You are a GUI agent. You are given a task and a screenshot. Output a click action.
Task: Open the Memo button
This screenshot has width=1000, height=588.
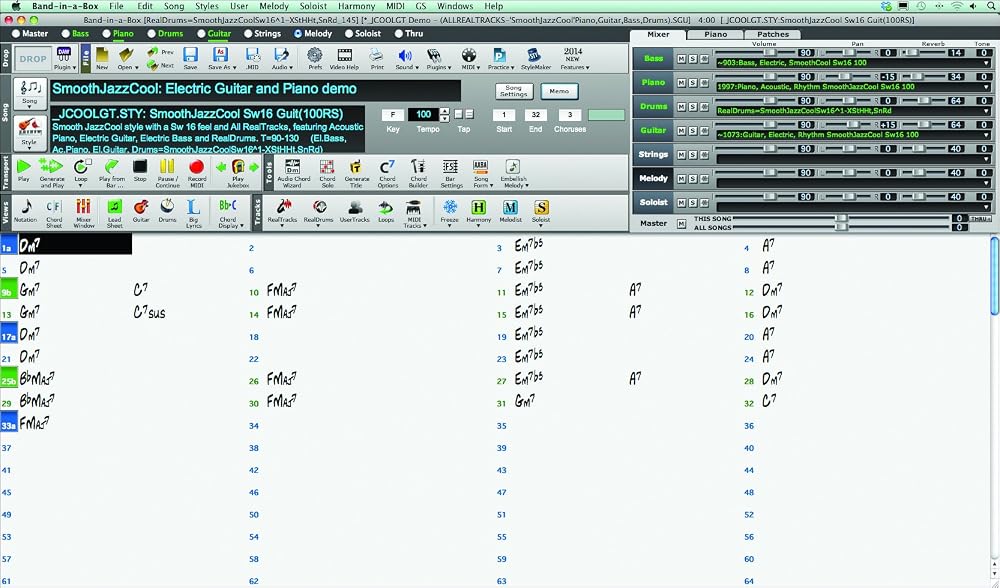559,91
